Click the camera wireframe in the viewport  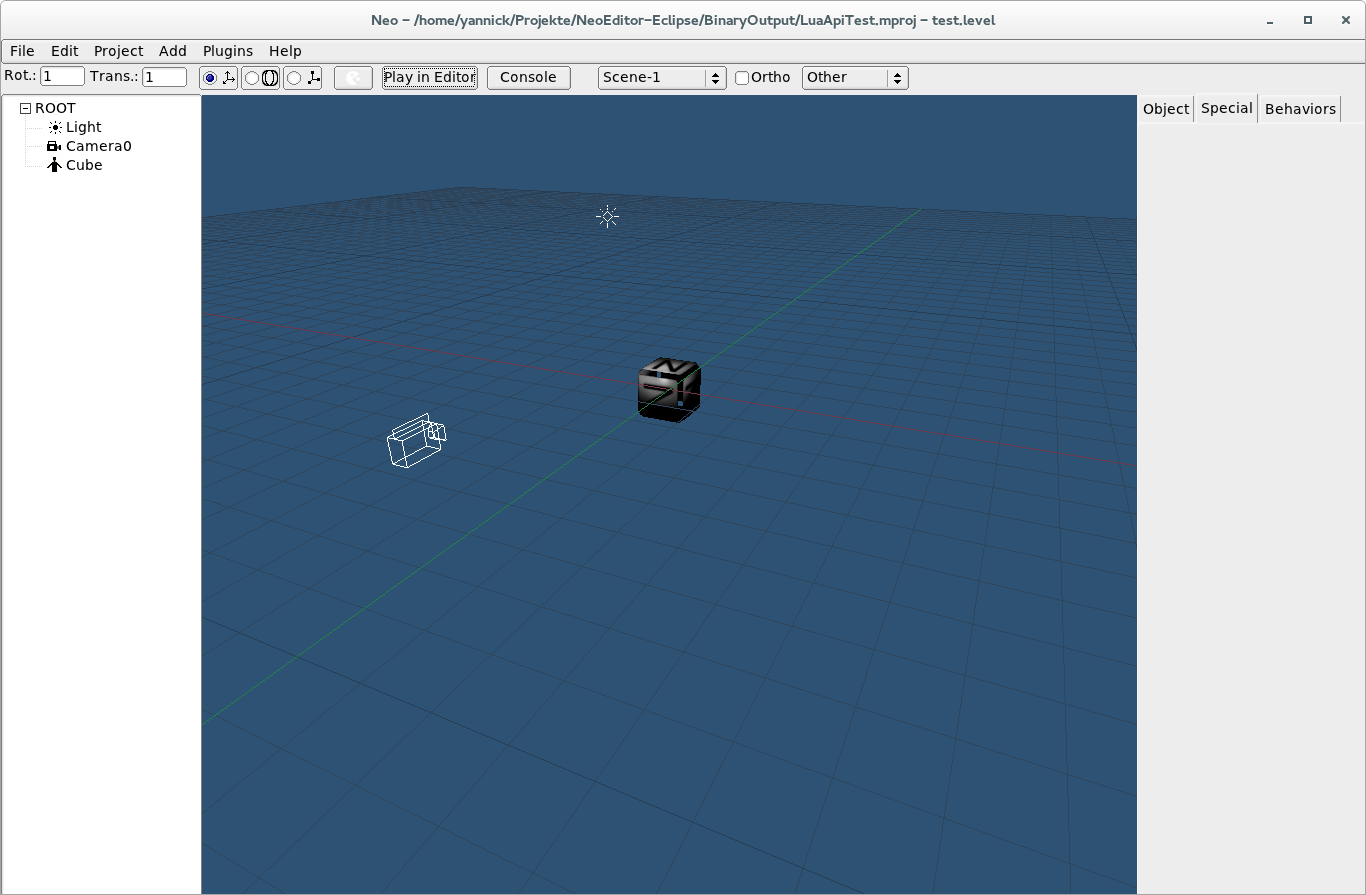(x=416, y=441)
